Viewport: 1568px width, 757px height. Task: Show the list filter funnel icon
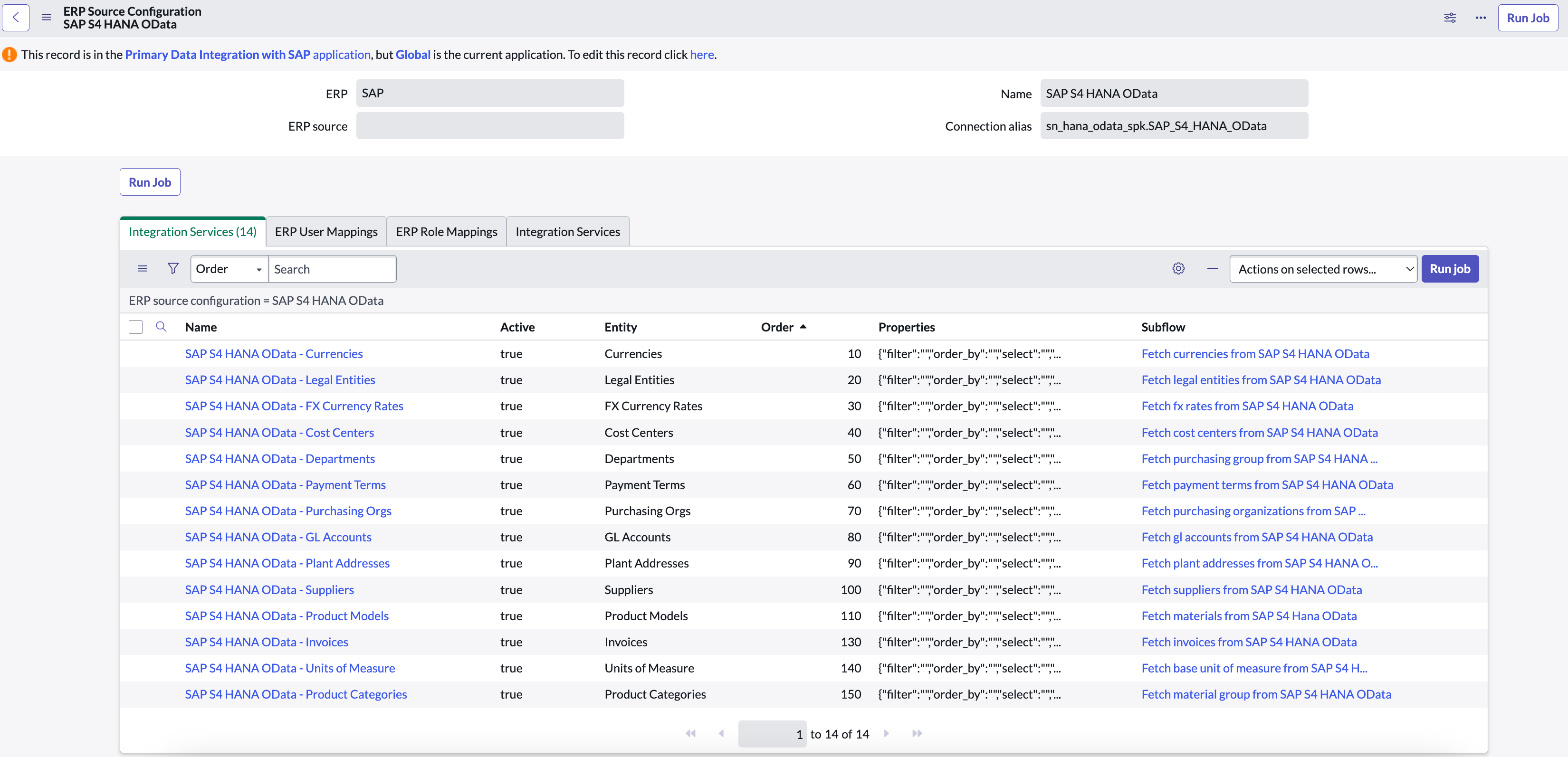point(173,268)
